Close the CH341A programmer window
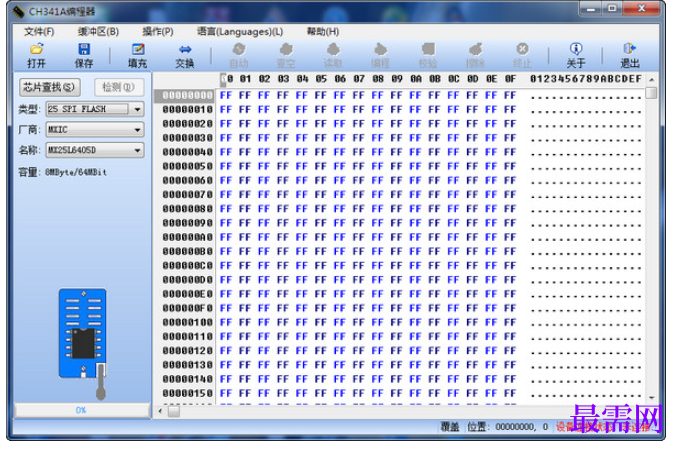 [642, 9]
